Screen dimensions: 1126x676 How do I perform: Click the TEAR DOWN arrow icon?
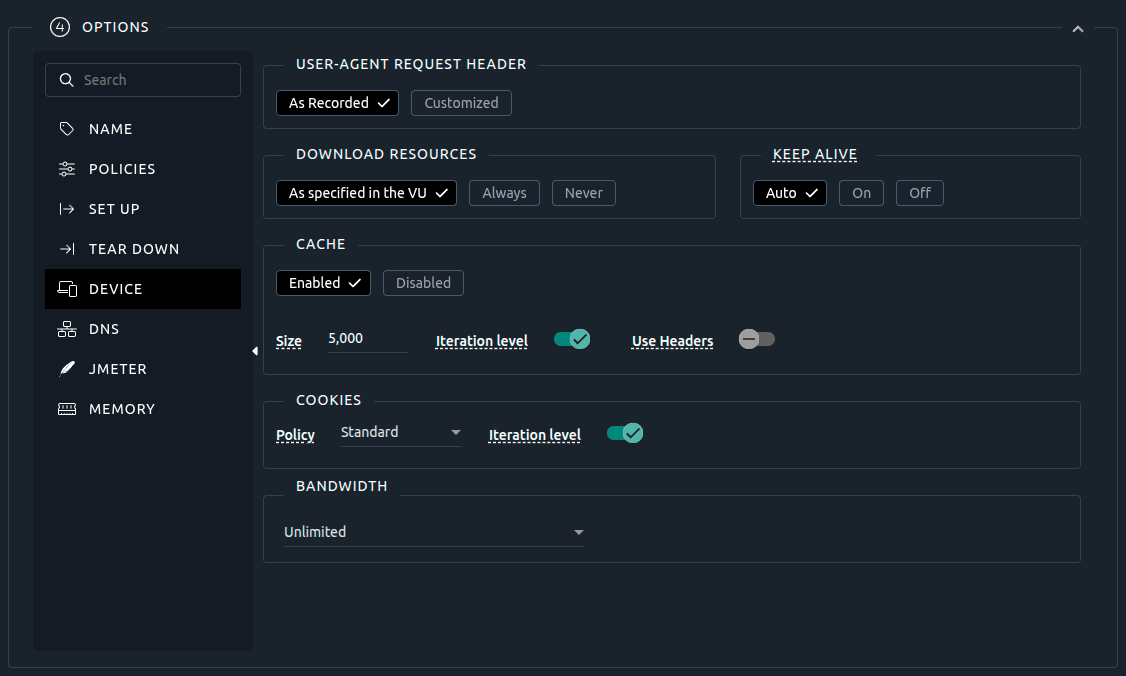[x=67, y=249]
